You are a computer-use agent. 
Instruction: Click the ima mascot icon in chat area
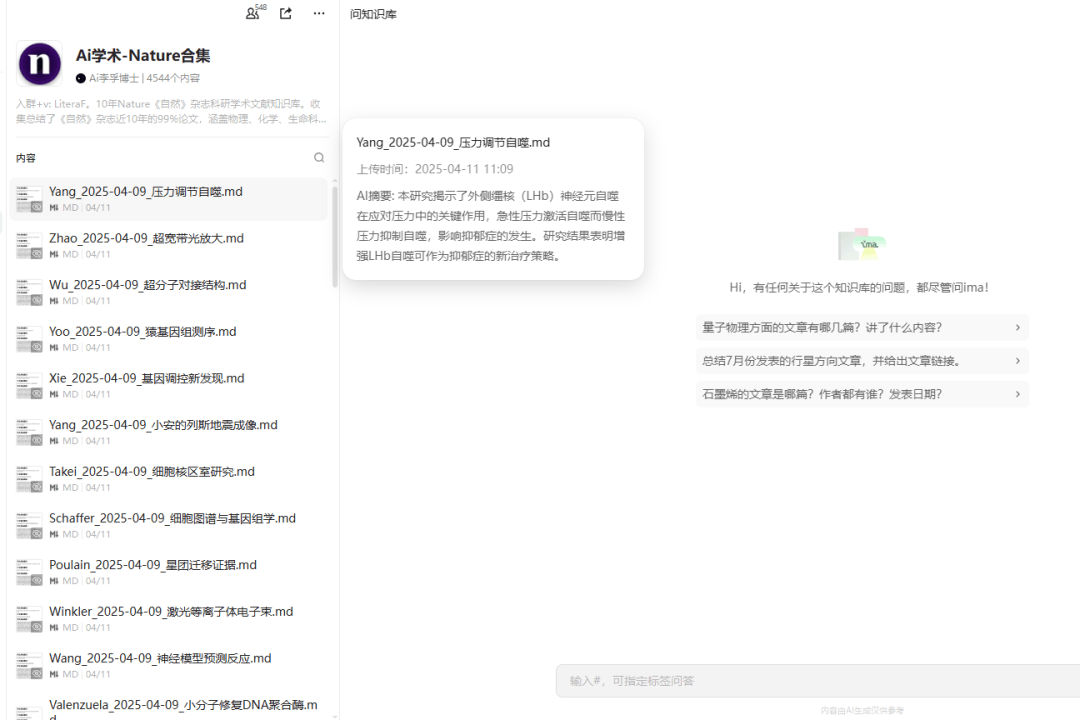pos(861,244)
